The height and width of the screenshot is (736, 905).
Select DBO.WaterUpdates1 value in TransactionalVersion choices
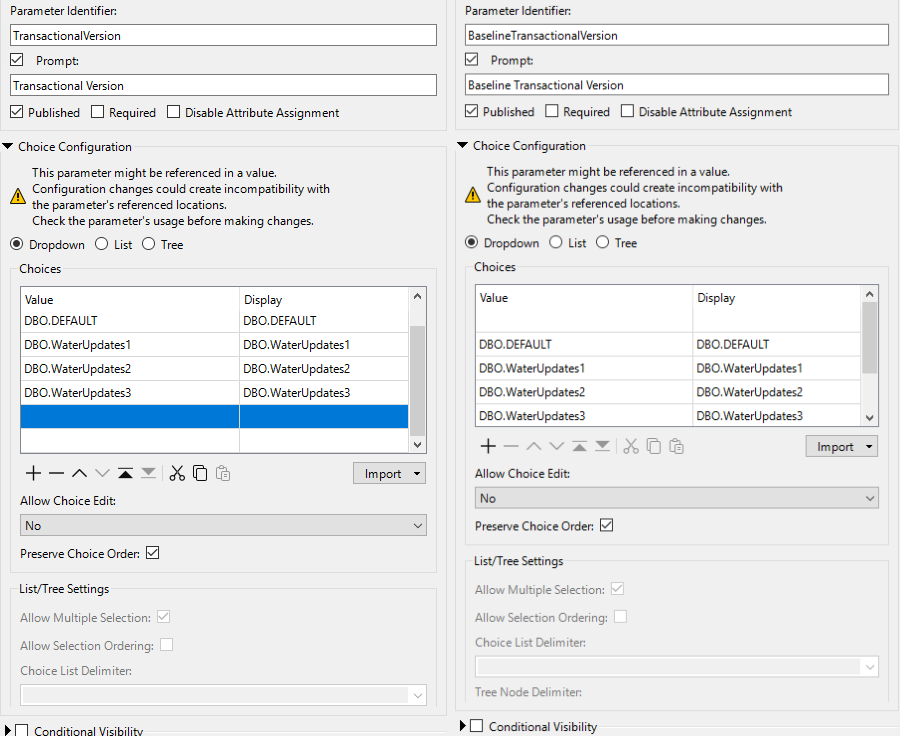click(x=130, y=345)
